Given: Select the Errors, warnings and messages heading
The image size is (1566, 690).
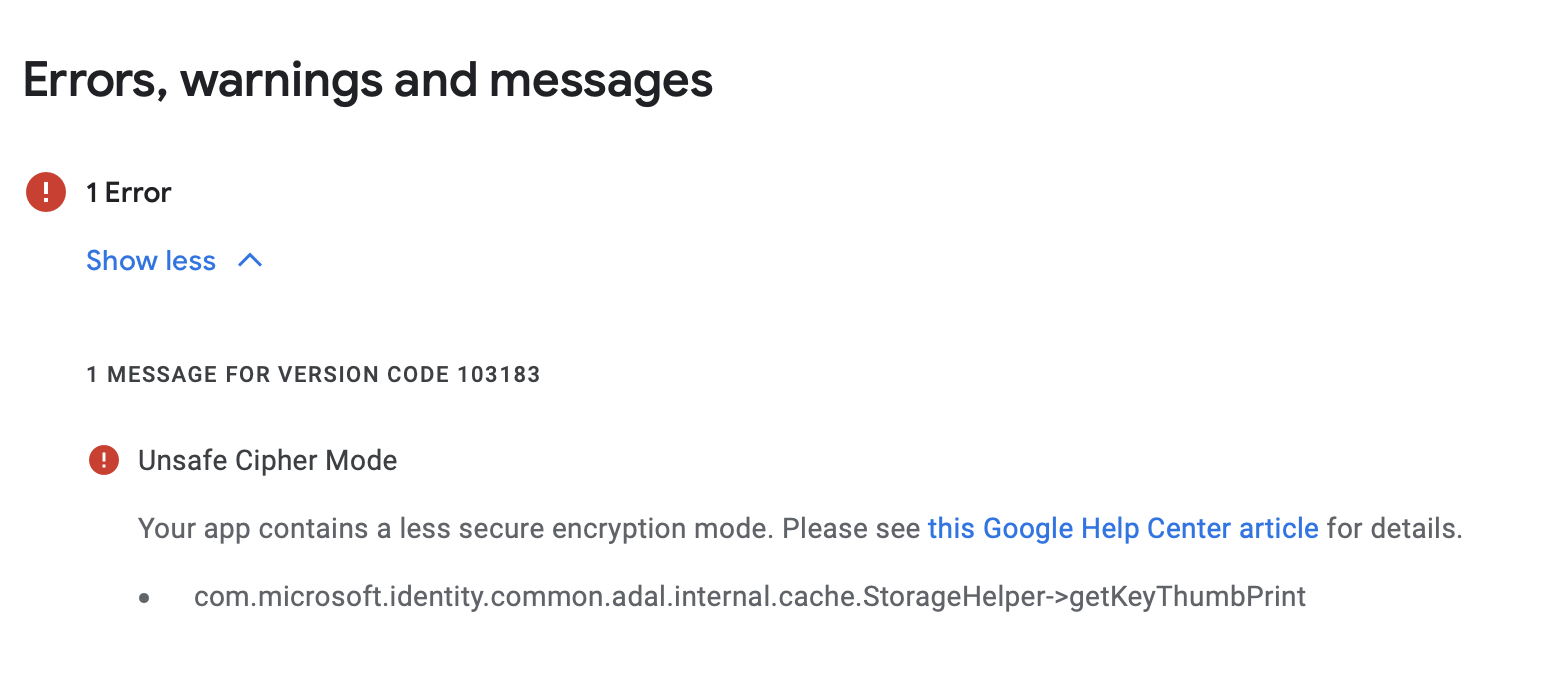Looking at the screenshot, I should (367, 80).
